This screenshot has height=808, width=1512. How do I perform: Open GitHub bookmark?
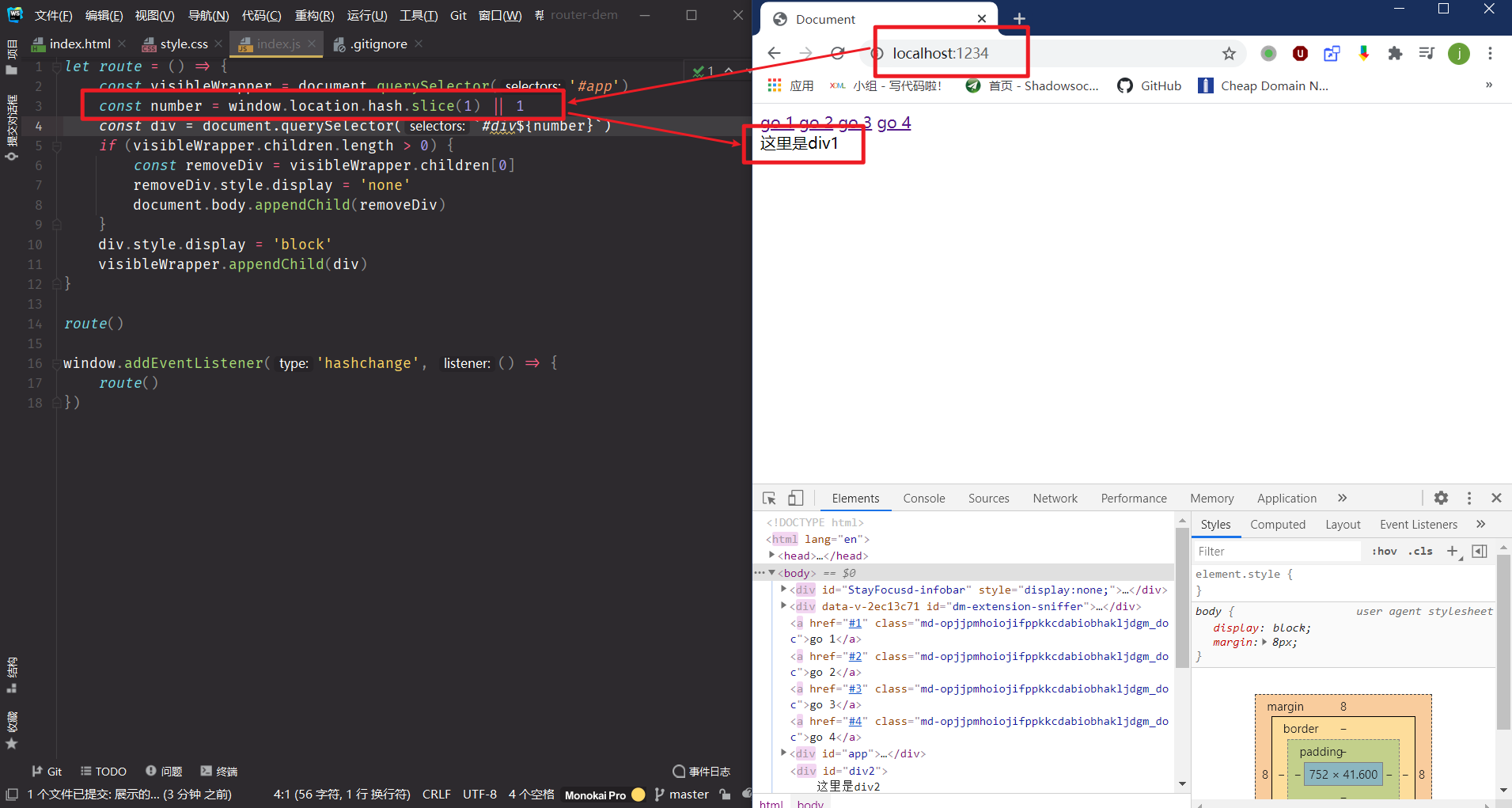pos(1149,85)
